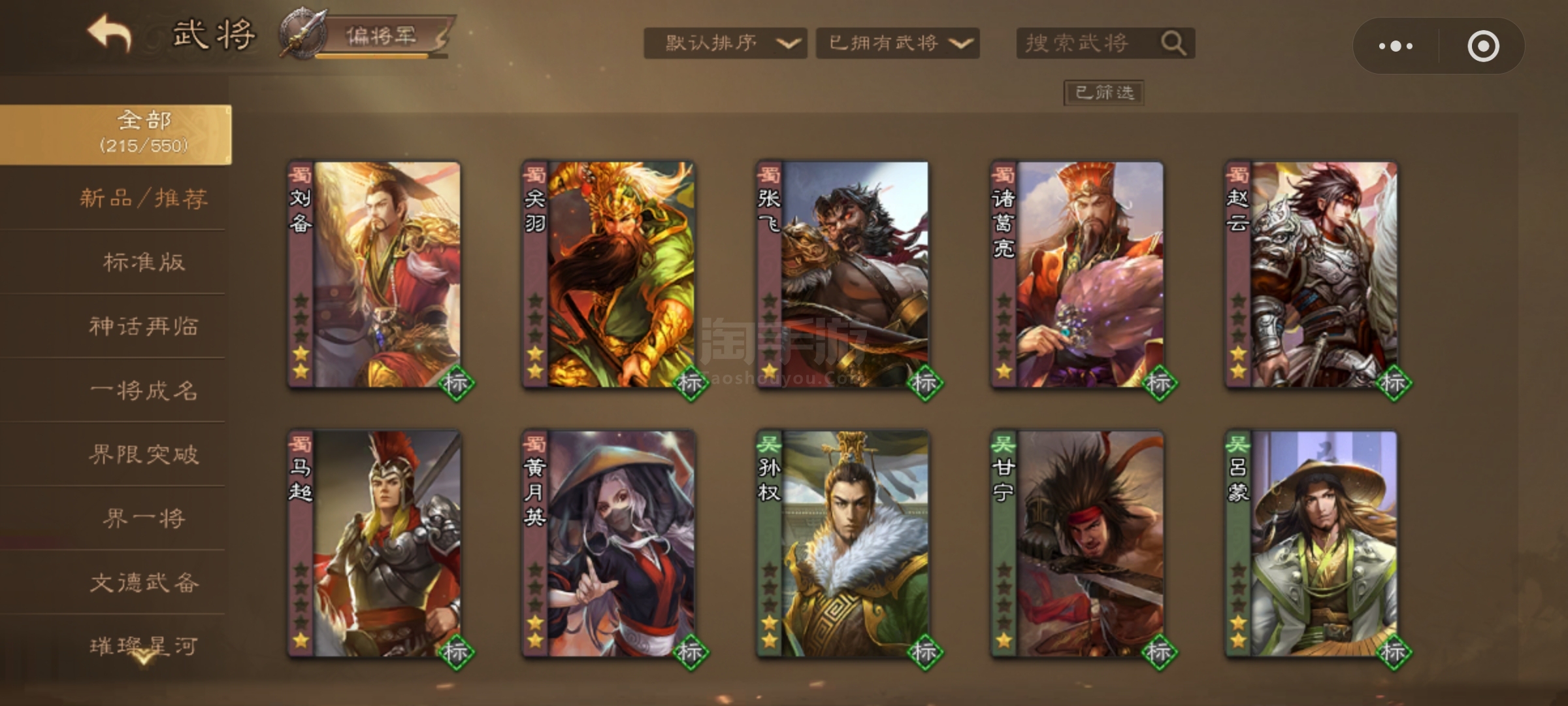Click the magnifier search icon
Image resolution: width=1568 pixels, height=706 pixels.
[1173, 43]
